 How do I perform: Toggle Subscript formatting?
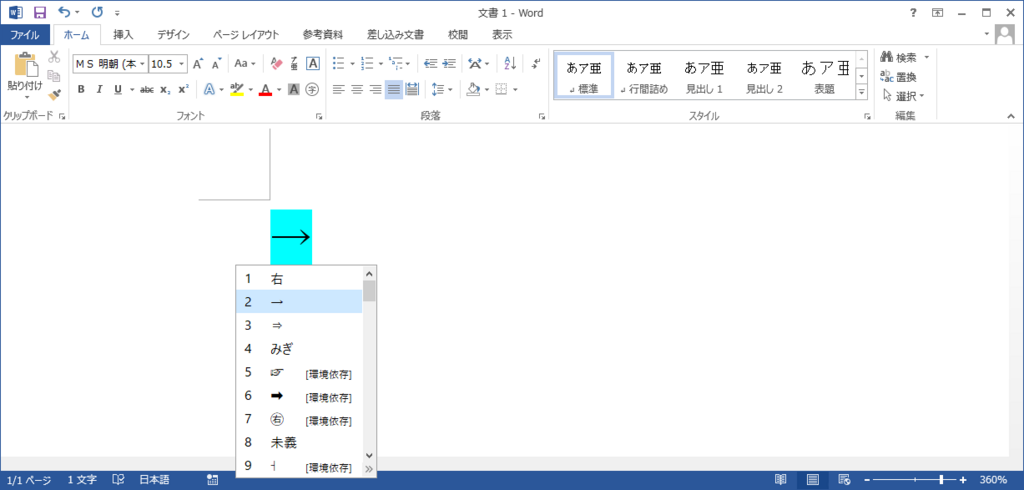165,90
